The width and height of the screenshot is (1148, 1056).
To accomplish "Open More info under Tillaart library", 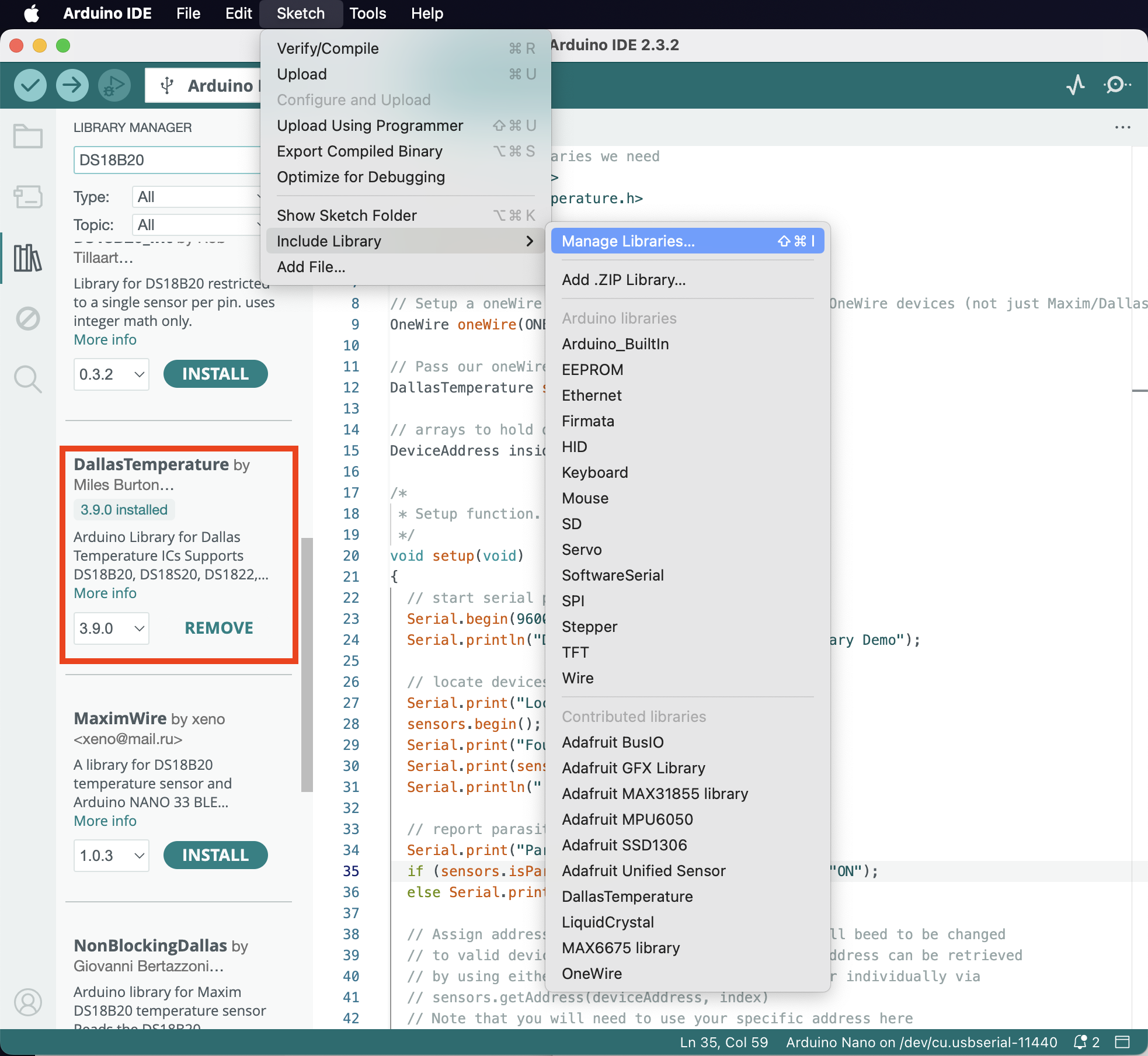I will click(105, 339).
